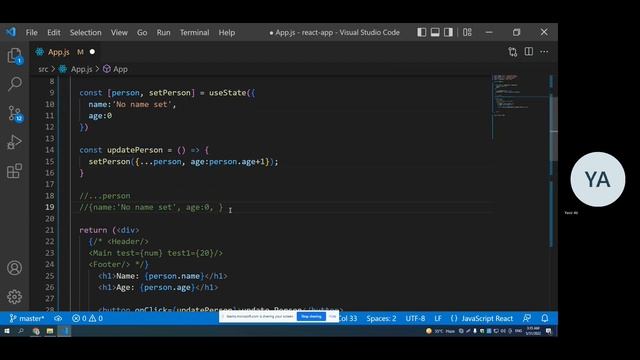The image size is (640, 360).
Task: Click the feedback icon in status bar
Action: (x=527, y=318)
